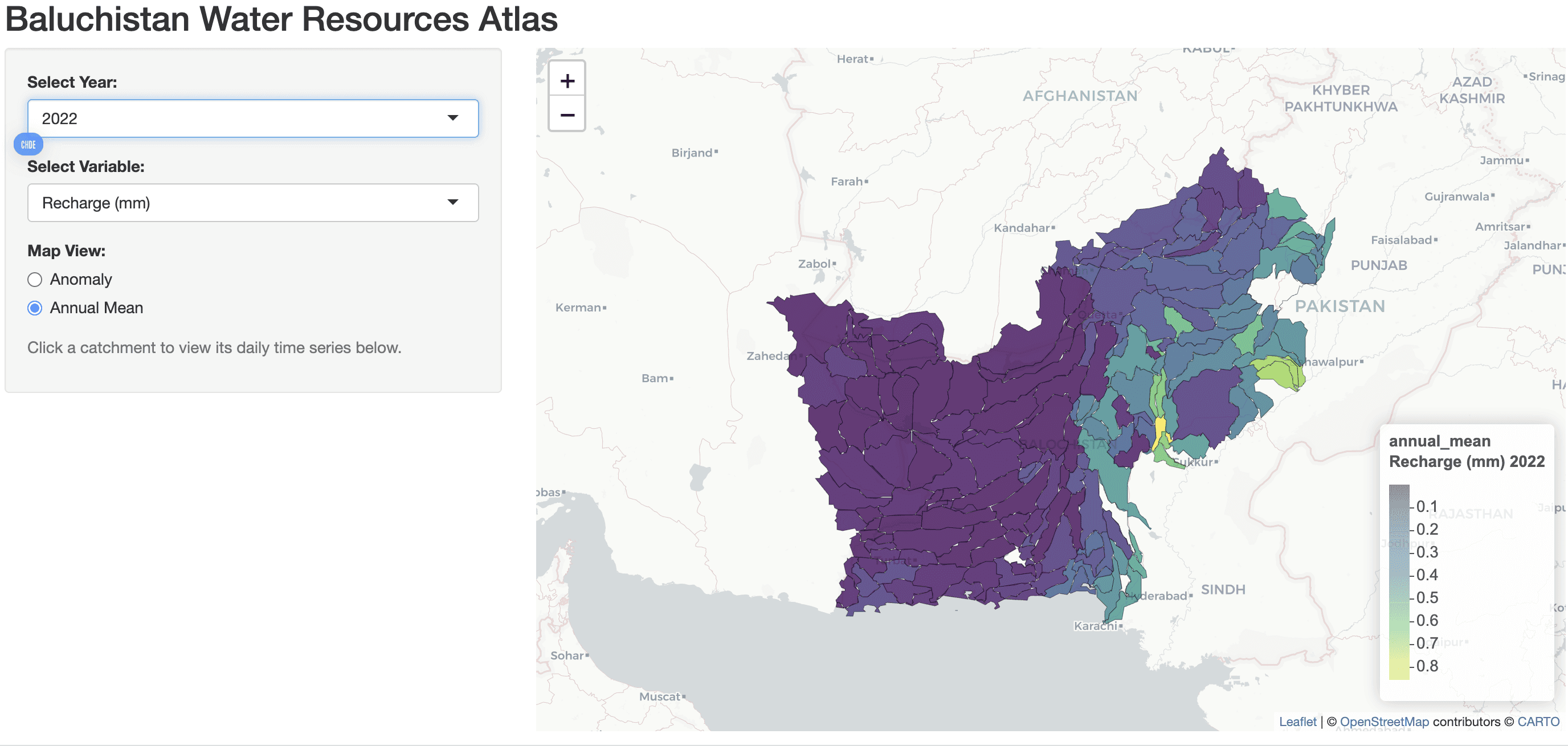Click the arrow on Recharge (mm) combo box
1568x746 pixels.
[452, 203]
